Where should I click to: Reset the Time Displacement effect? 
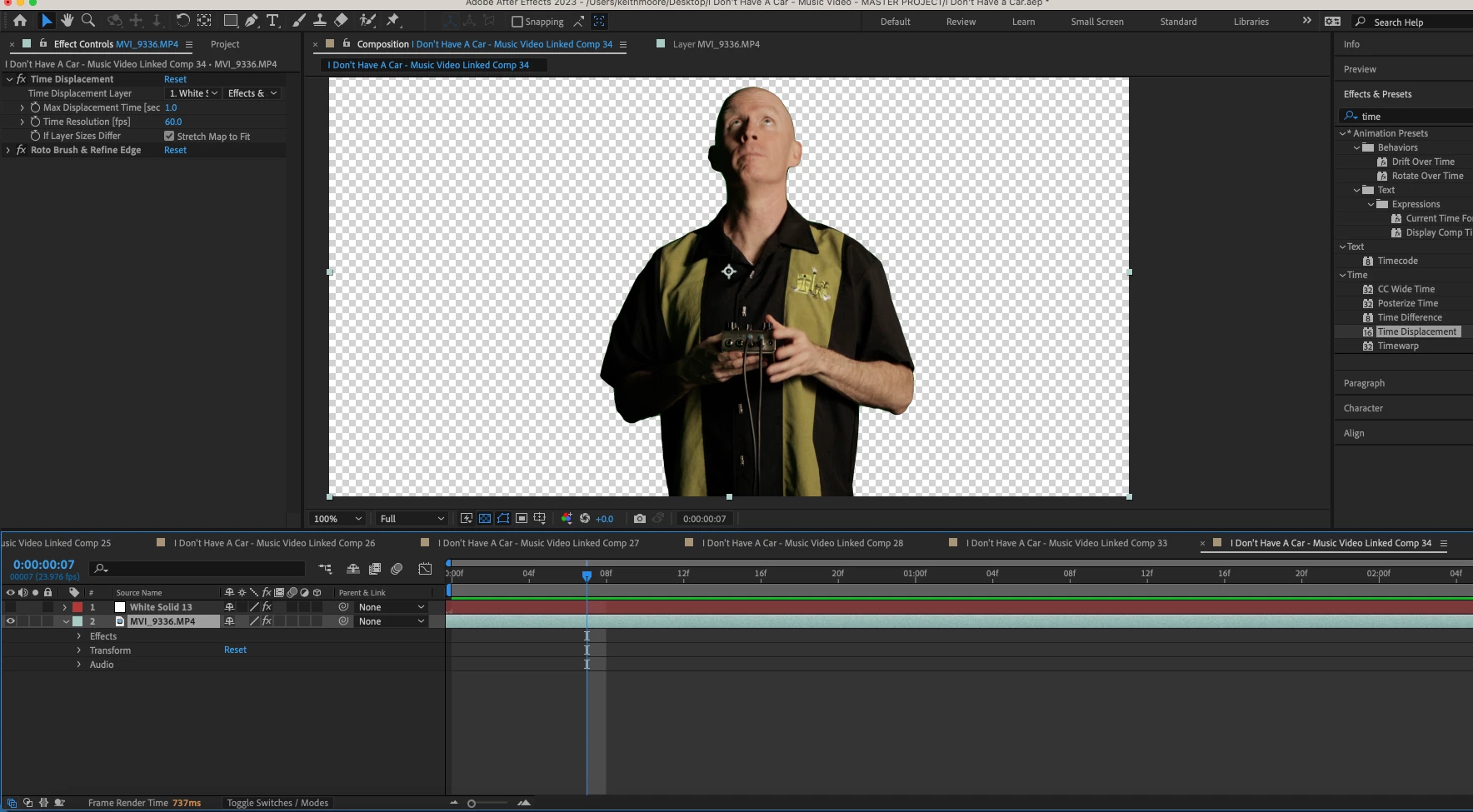point(175,79)
